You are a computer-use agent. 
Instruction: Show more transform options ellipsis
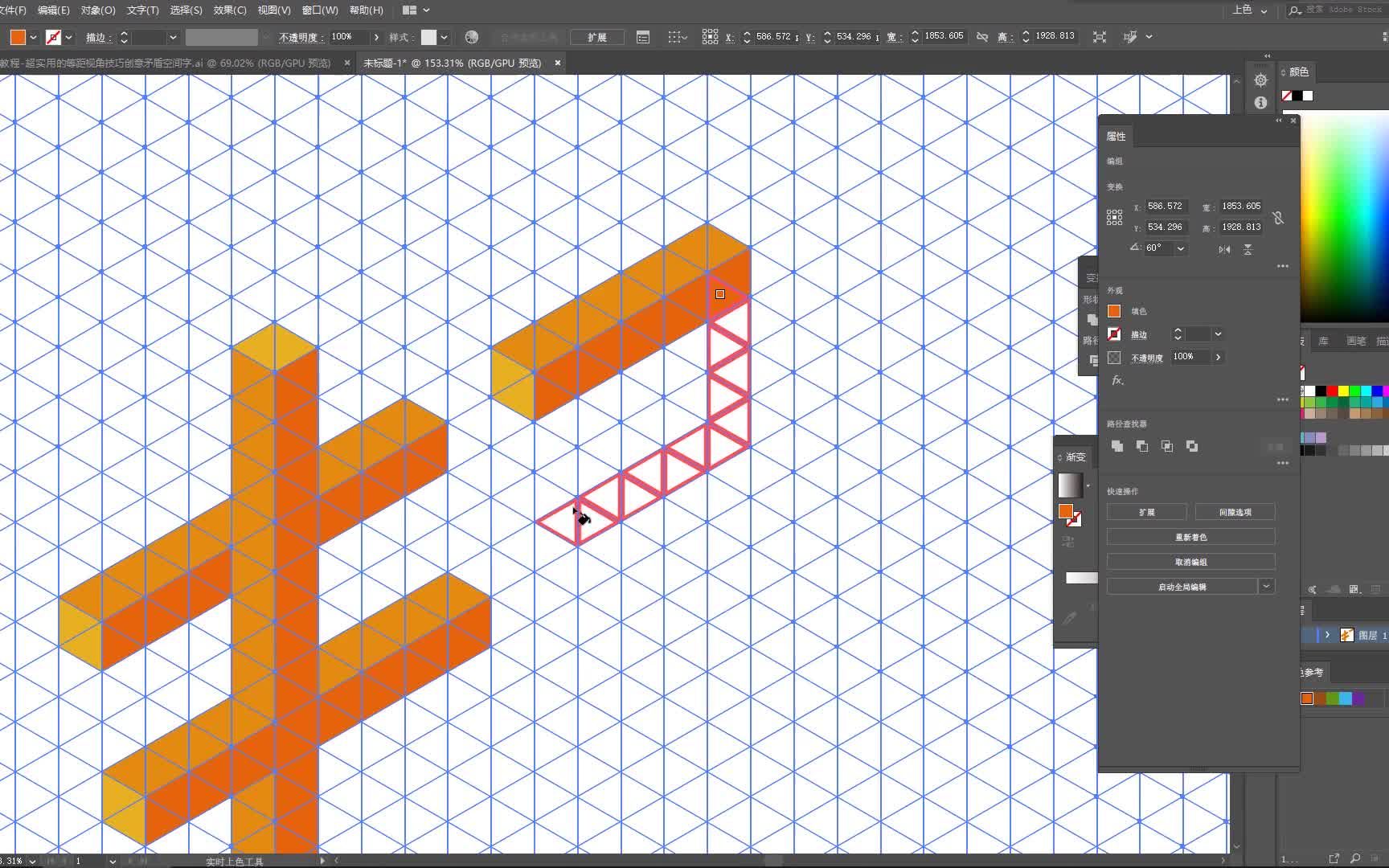(1282, 266)
